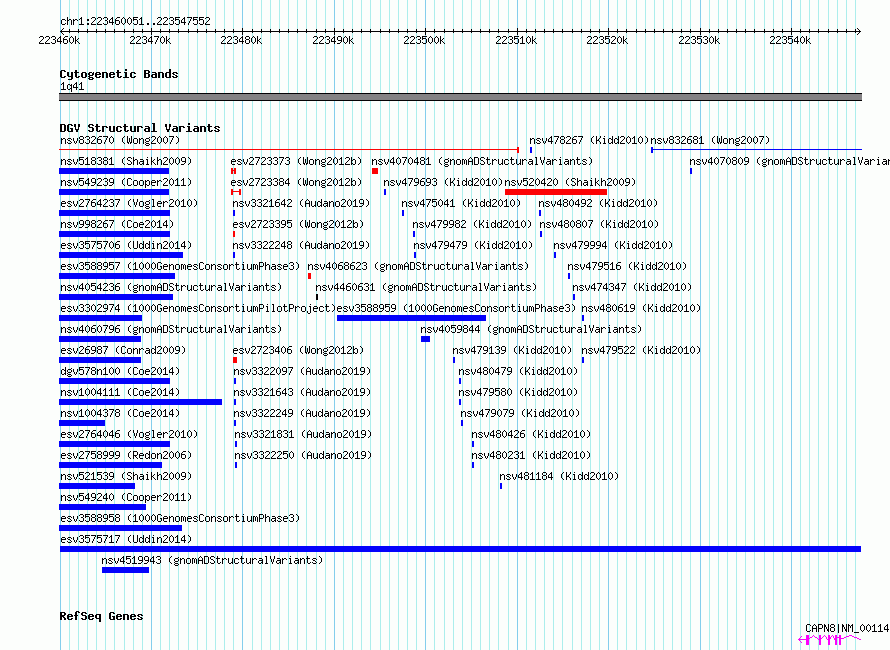Select nsv521539 (Shaikh2009) label
This screenshot has height=650, width=890.
click(126, 476)
